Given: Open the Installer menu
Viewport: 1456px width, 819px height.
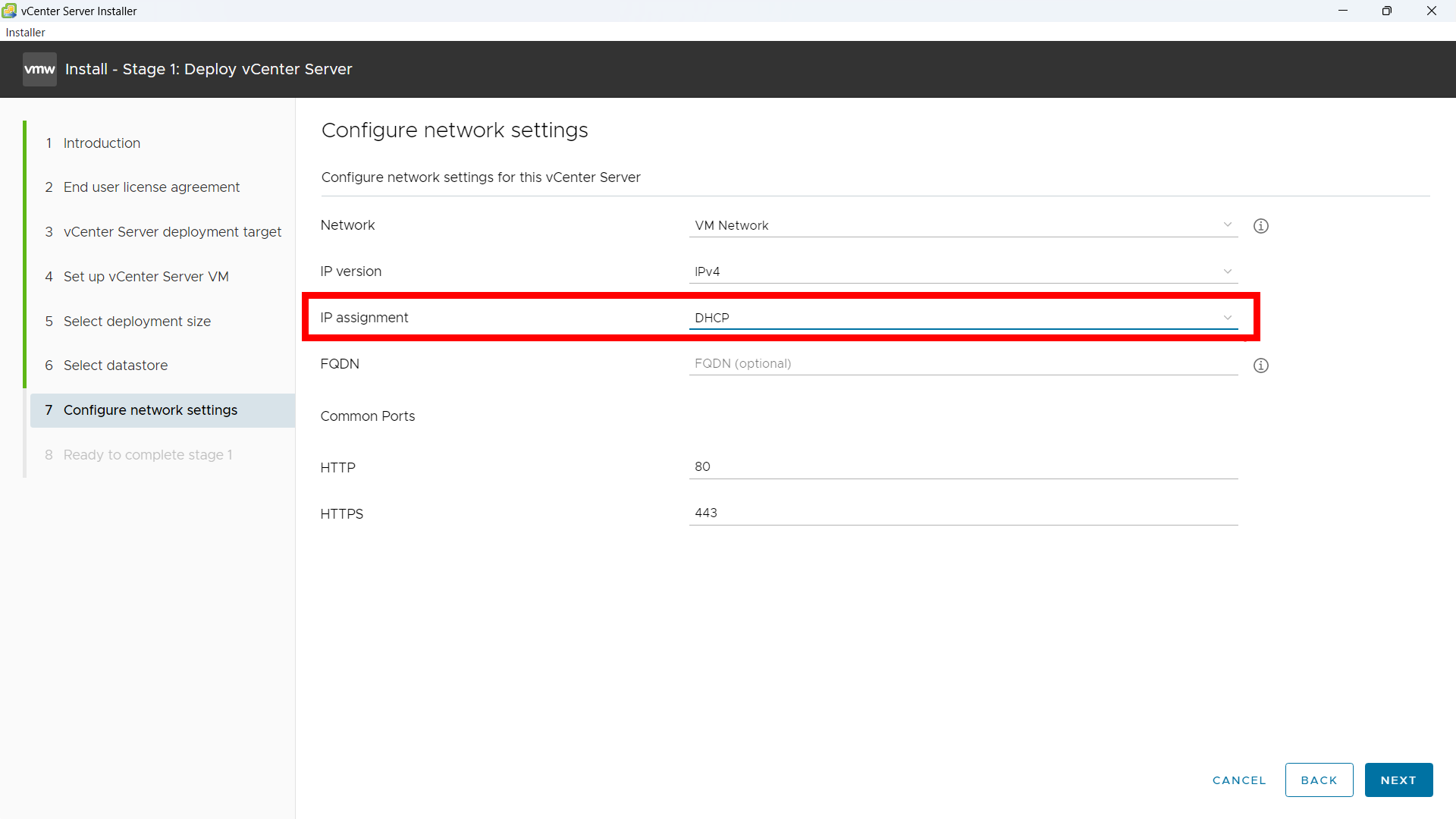Looking at the screenshot, I should pyautogui.click(x=25, y=32).
